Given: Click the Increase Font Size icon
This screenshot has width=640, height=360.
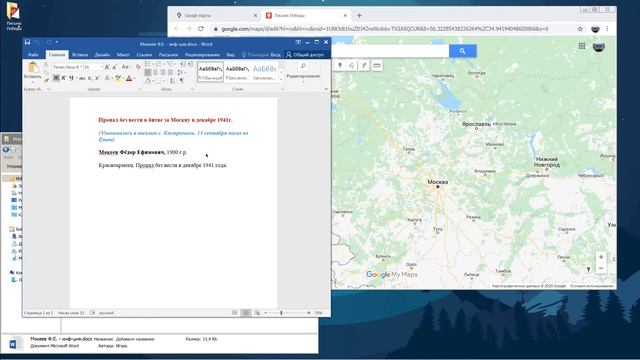Looking at the screenshot, I should point(107,67).
